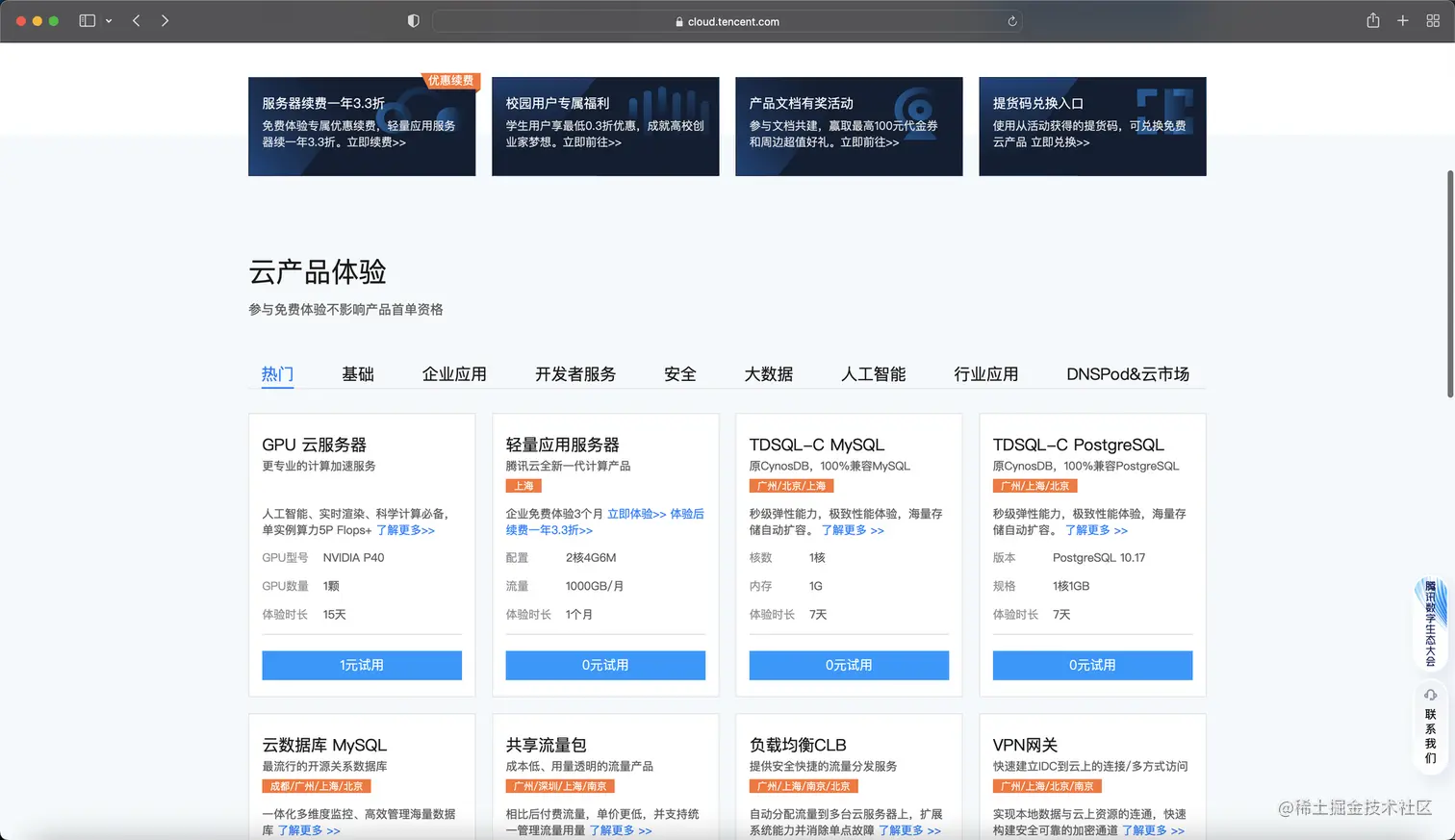Switch to the 人工智能 tab

(x=874, y=374)
